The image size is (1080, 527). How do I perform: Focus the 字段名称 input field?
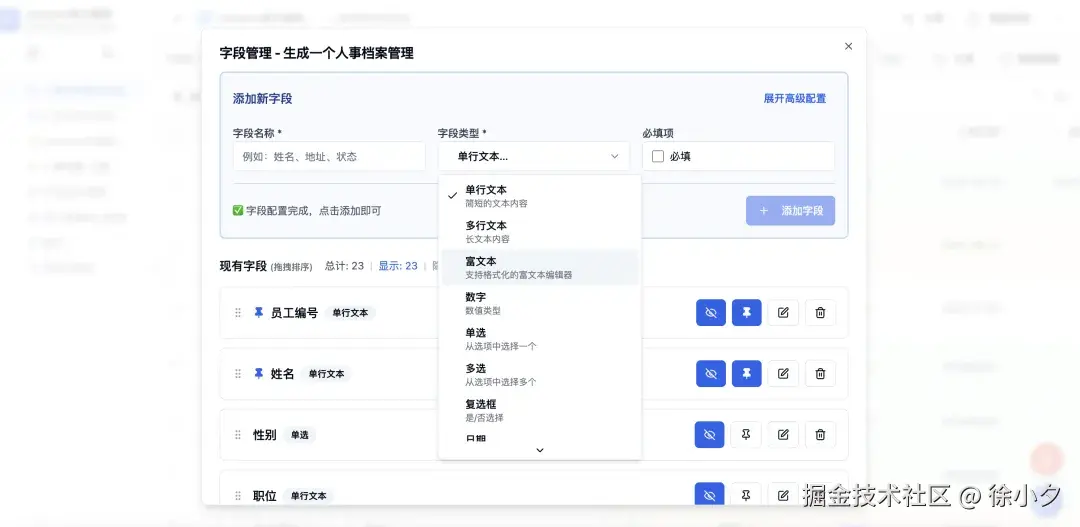pos(329,156)
